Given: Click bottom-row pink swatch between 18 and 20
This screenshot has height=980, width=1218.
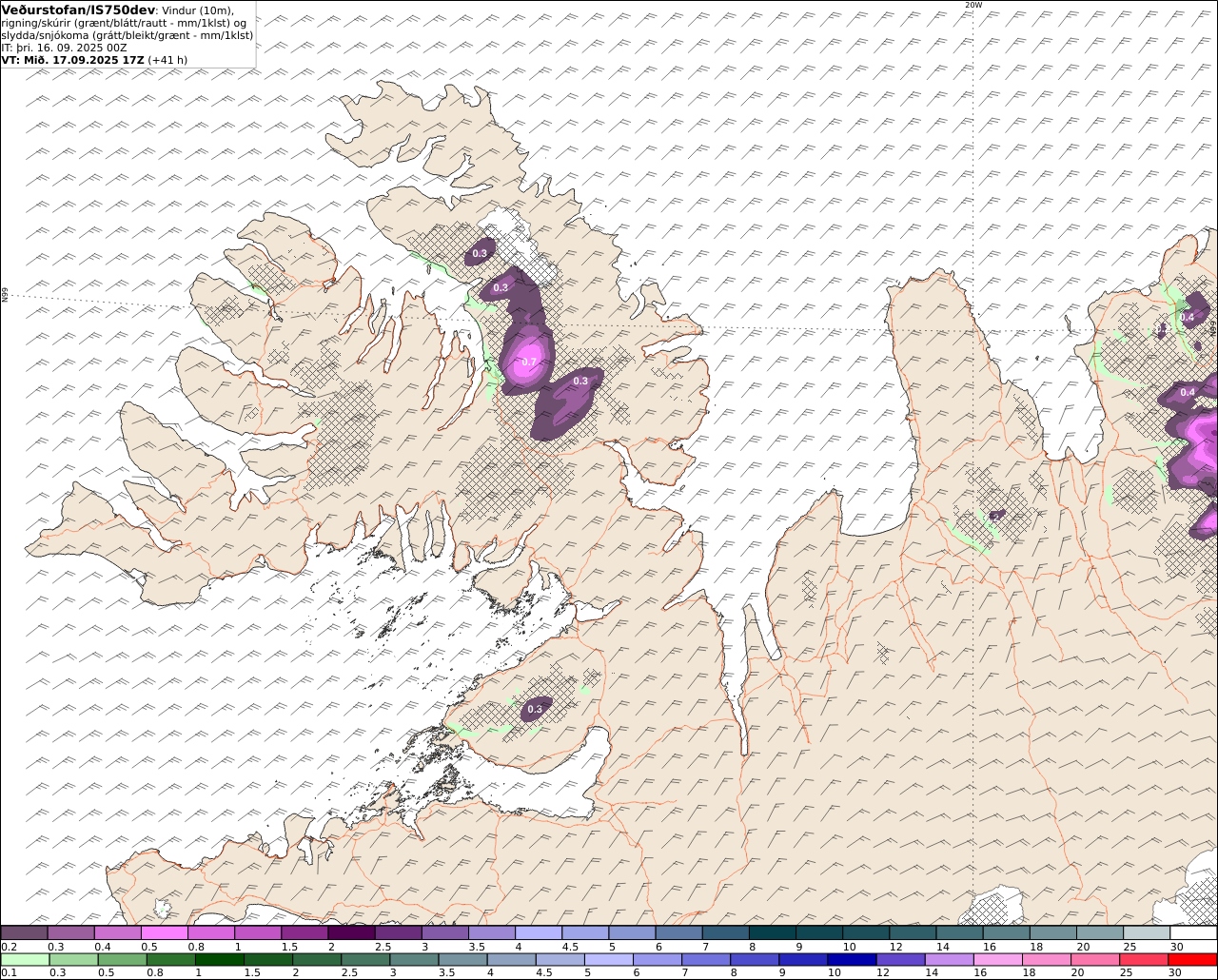Looking at the screenshot, I should point(1047,959).
